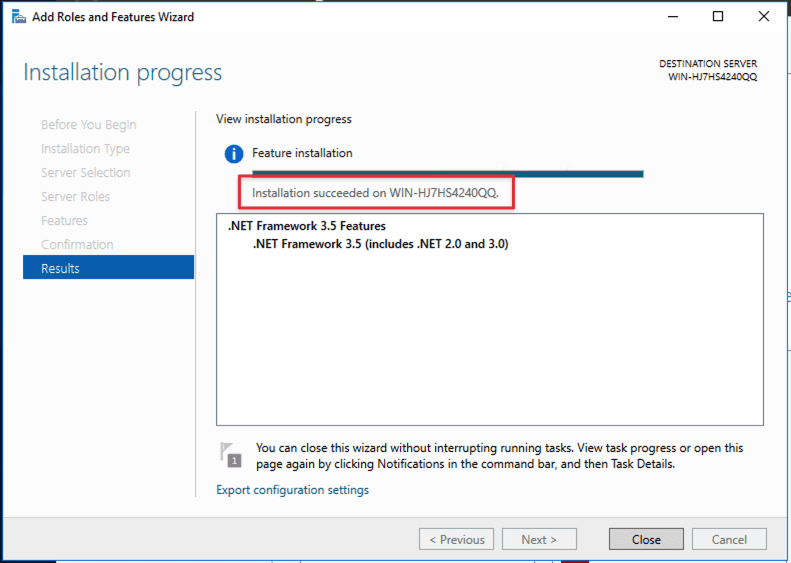This screenshot has width=791, height=563.
Task: Jump to the Confirmation step
Action: [77, 245]
